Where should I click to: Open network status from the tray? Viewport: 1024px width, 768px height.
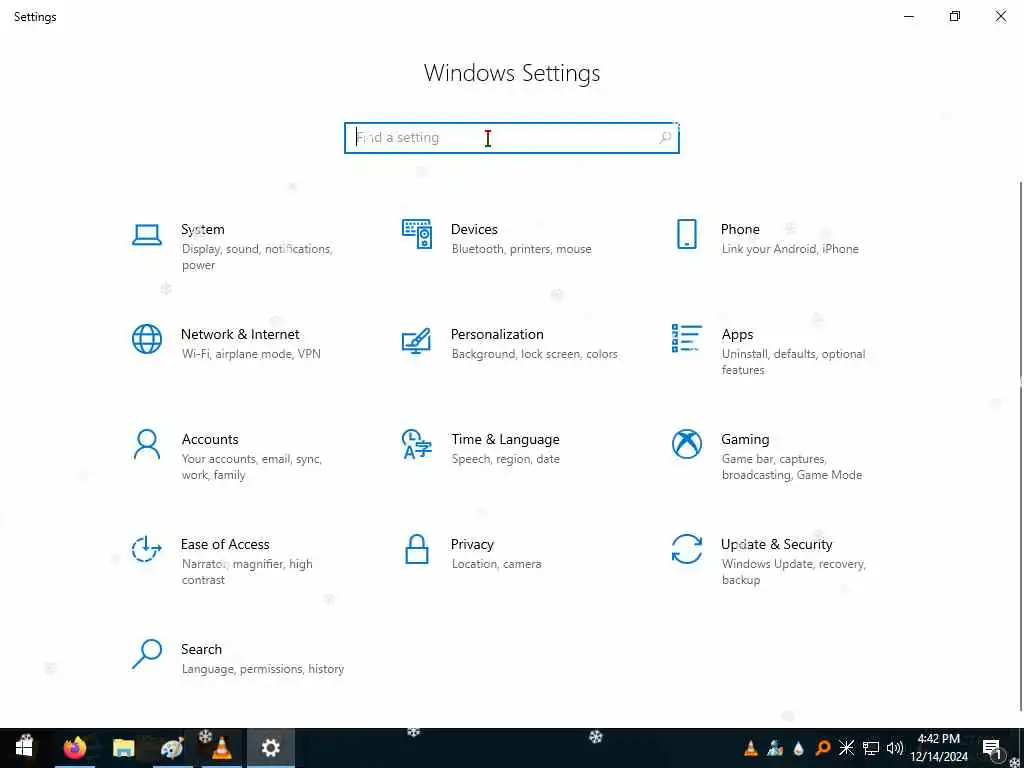(871, 748)
